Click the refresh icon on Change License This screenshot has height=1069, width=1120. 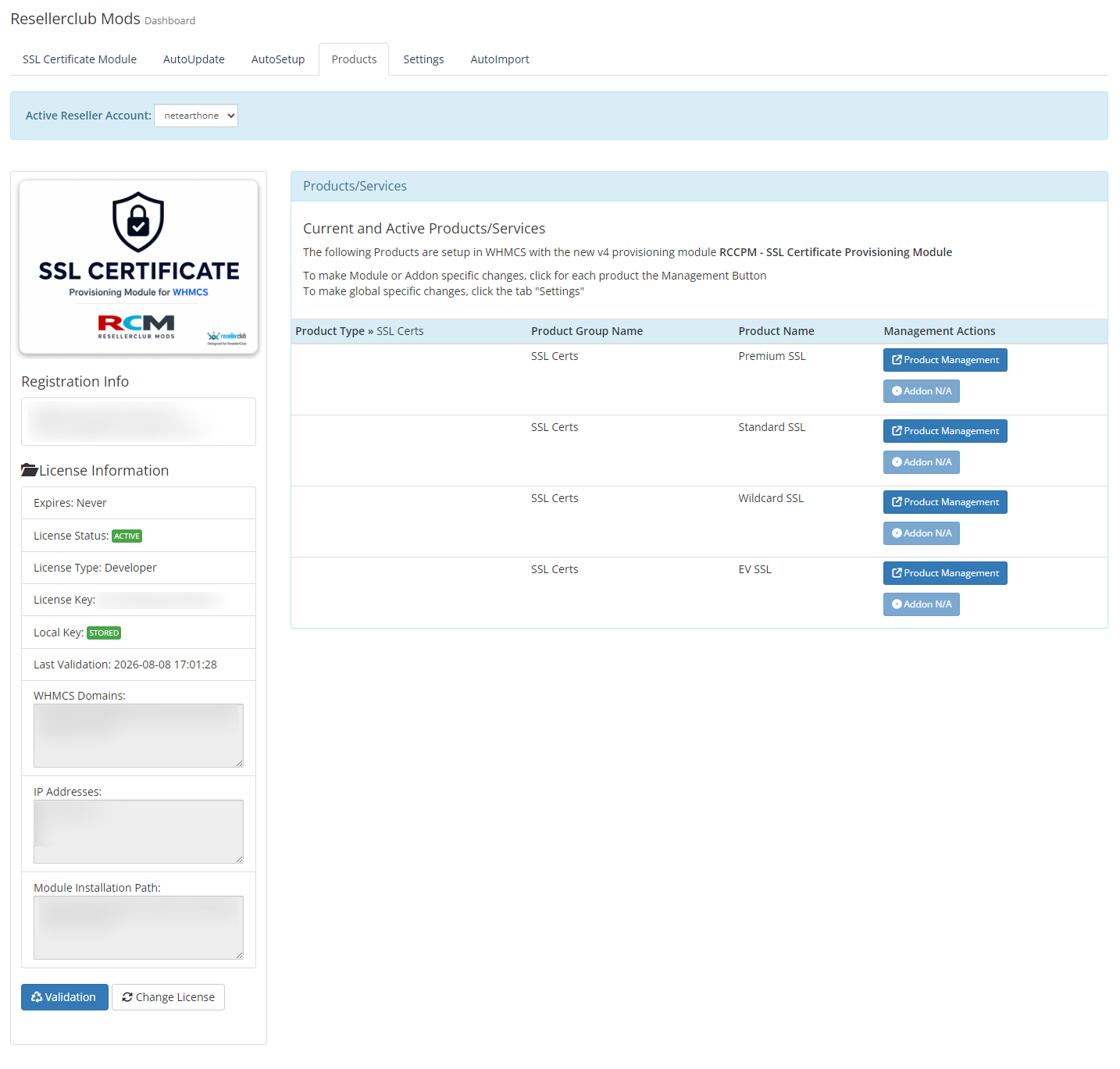coord(127,997)
